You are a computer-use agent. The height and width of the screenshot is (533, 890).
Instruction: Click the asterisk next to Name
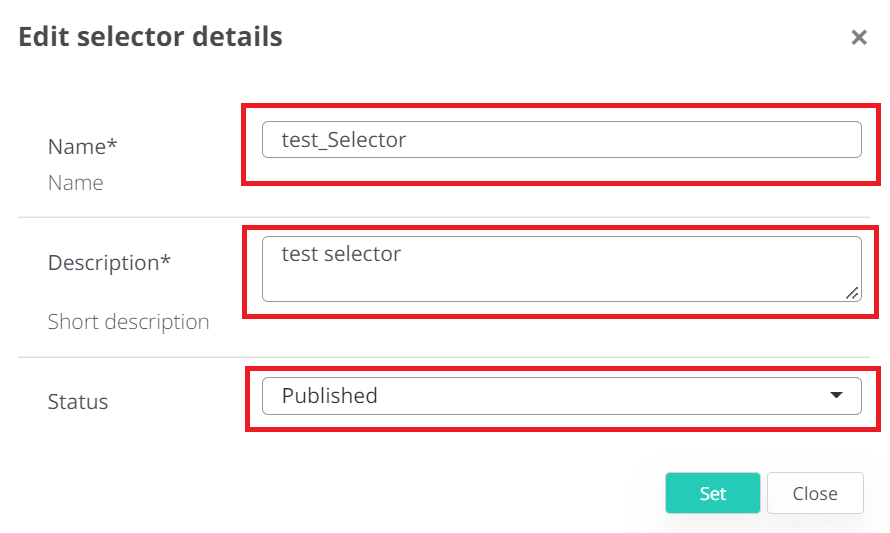tap(113, 145)
